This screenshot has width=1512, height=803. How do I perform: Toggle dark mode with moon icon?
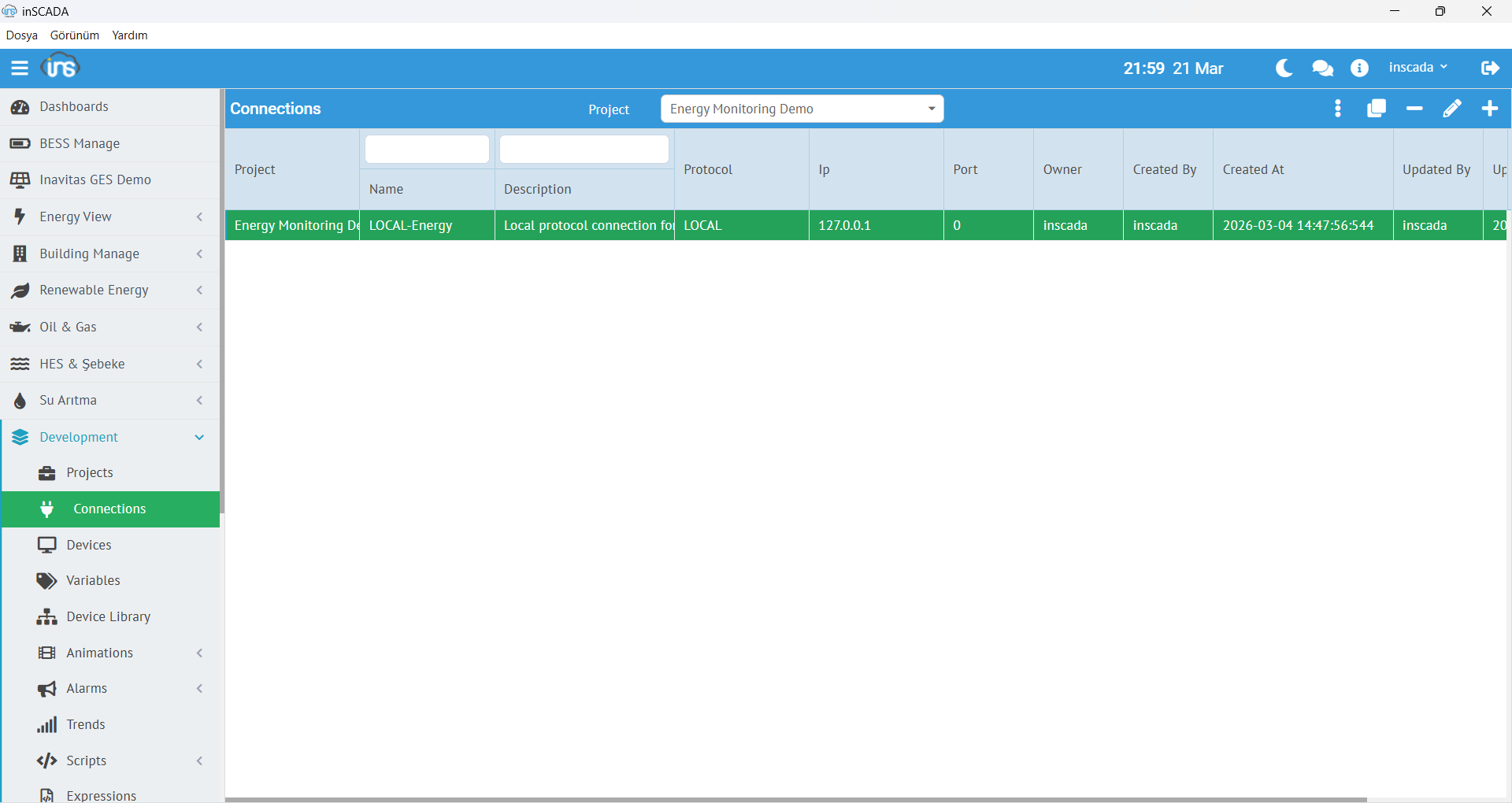coord(1284,68)
